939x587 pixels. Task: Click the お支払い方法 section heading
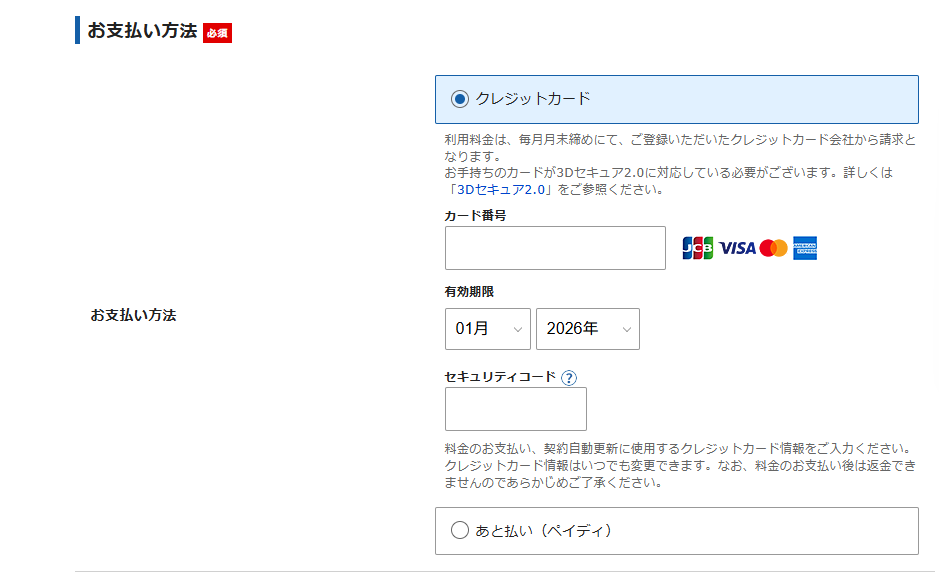pos(142,31)
